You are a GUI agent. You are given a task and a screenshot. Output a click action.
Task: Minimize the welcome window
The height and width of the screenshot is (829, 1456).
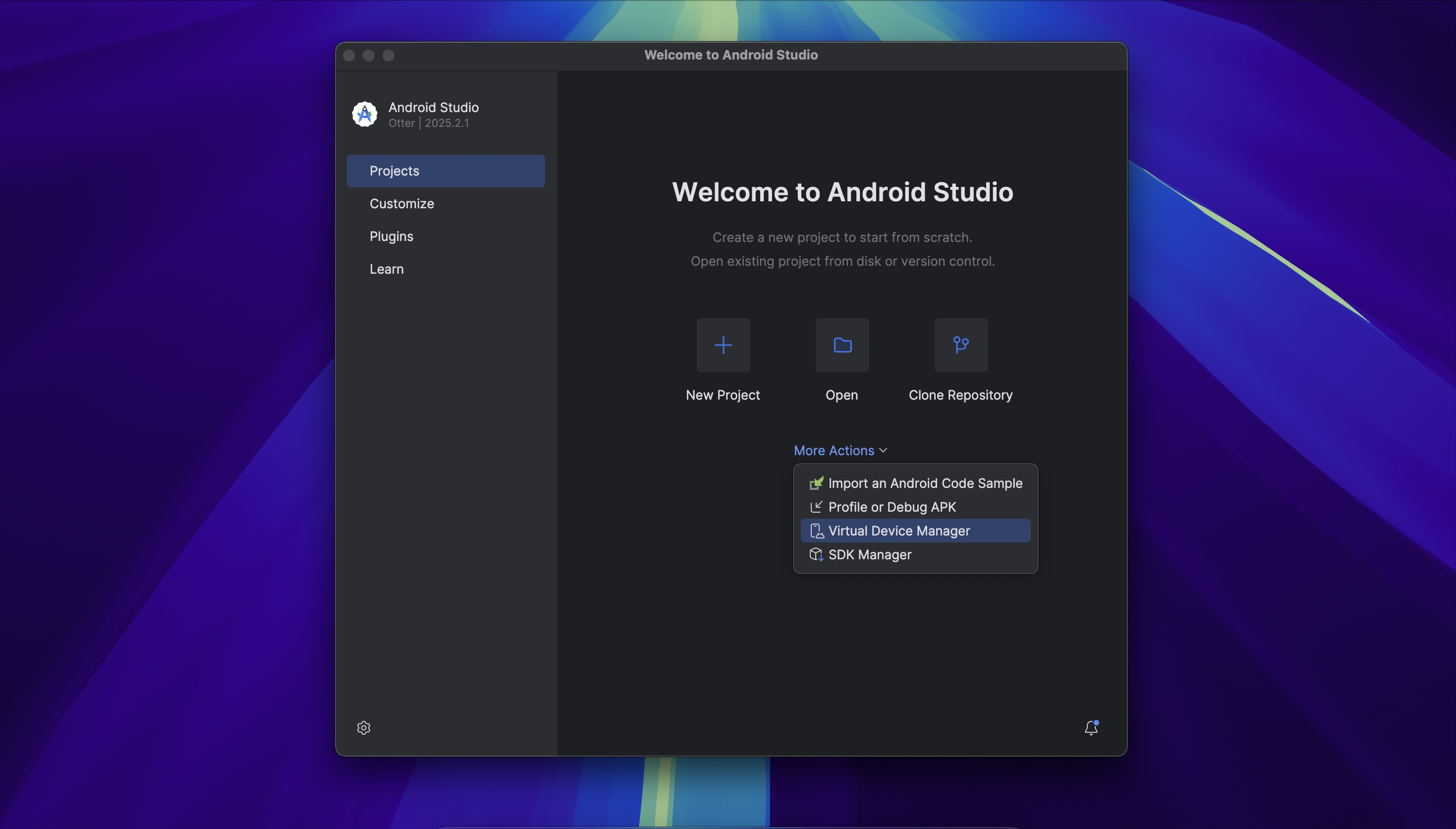(x=369, y=55)
